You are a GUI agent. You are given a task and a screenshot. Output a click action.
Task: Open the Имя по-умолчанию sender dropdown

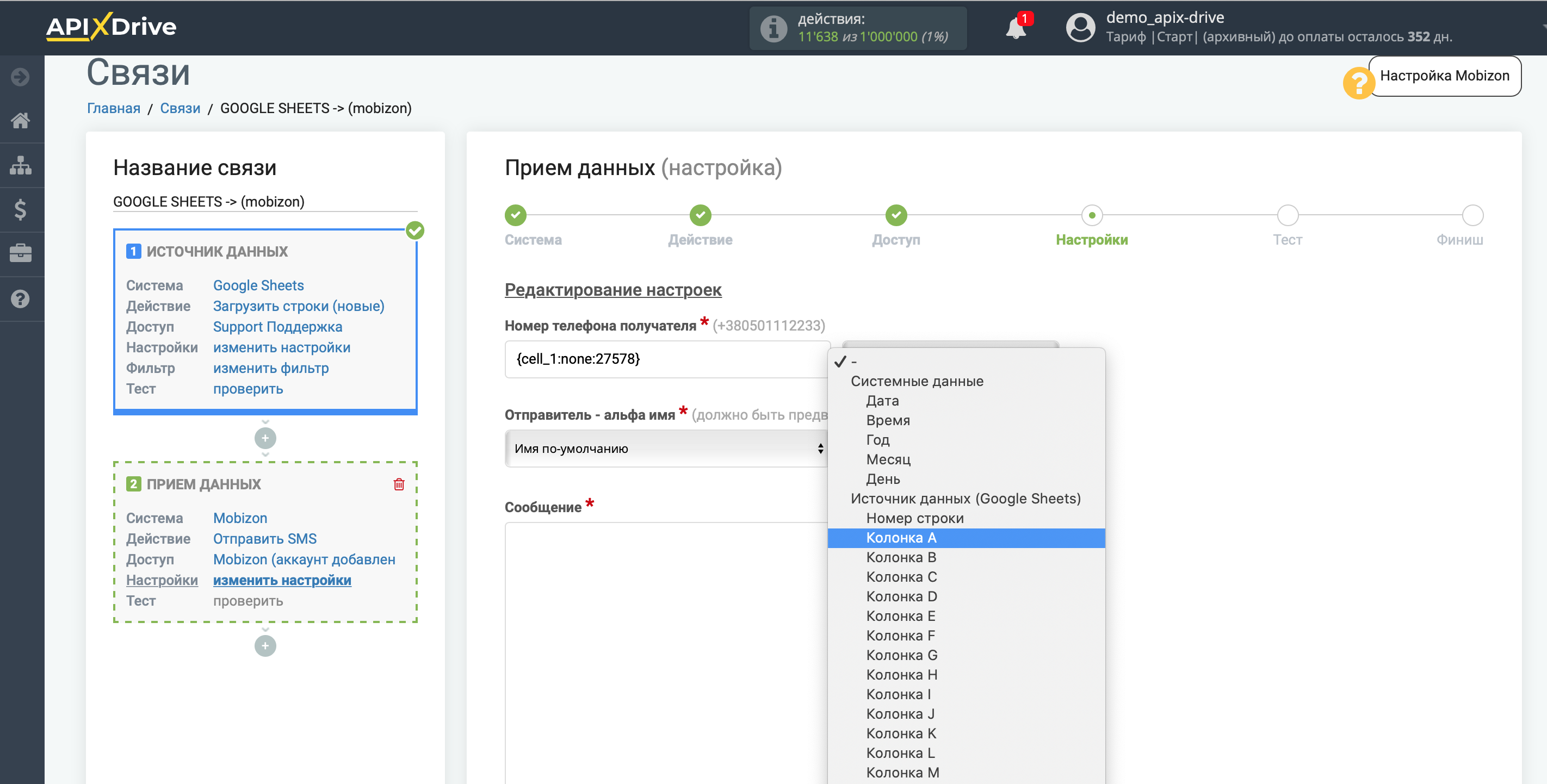[x=666, y=449]
